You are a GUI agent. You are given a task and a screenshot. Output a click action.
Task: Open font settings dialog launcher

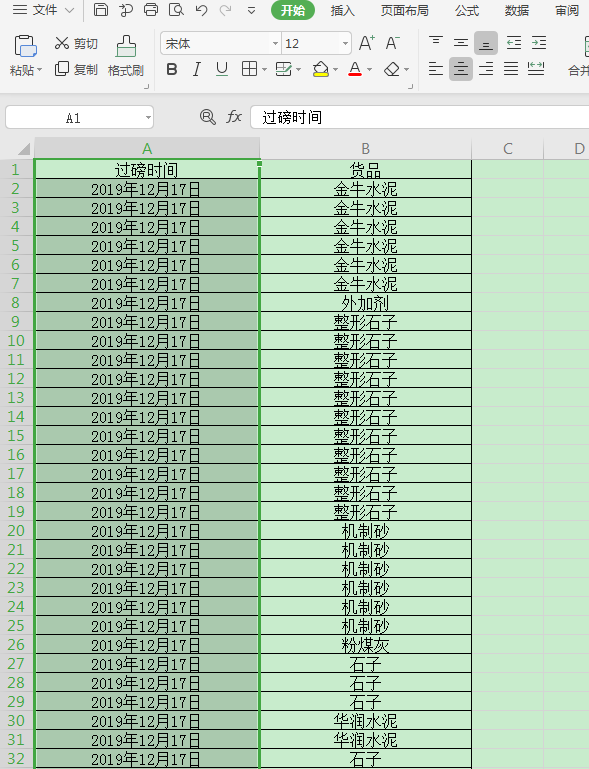[x=410, y=86]
